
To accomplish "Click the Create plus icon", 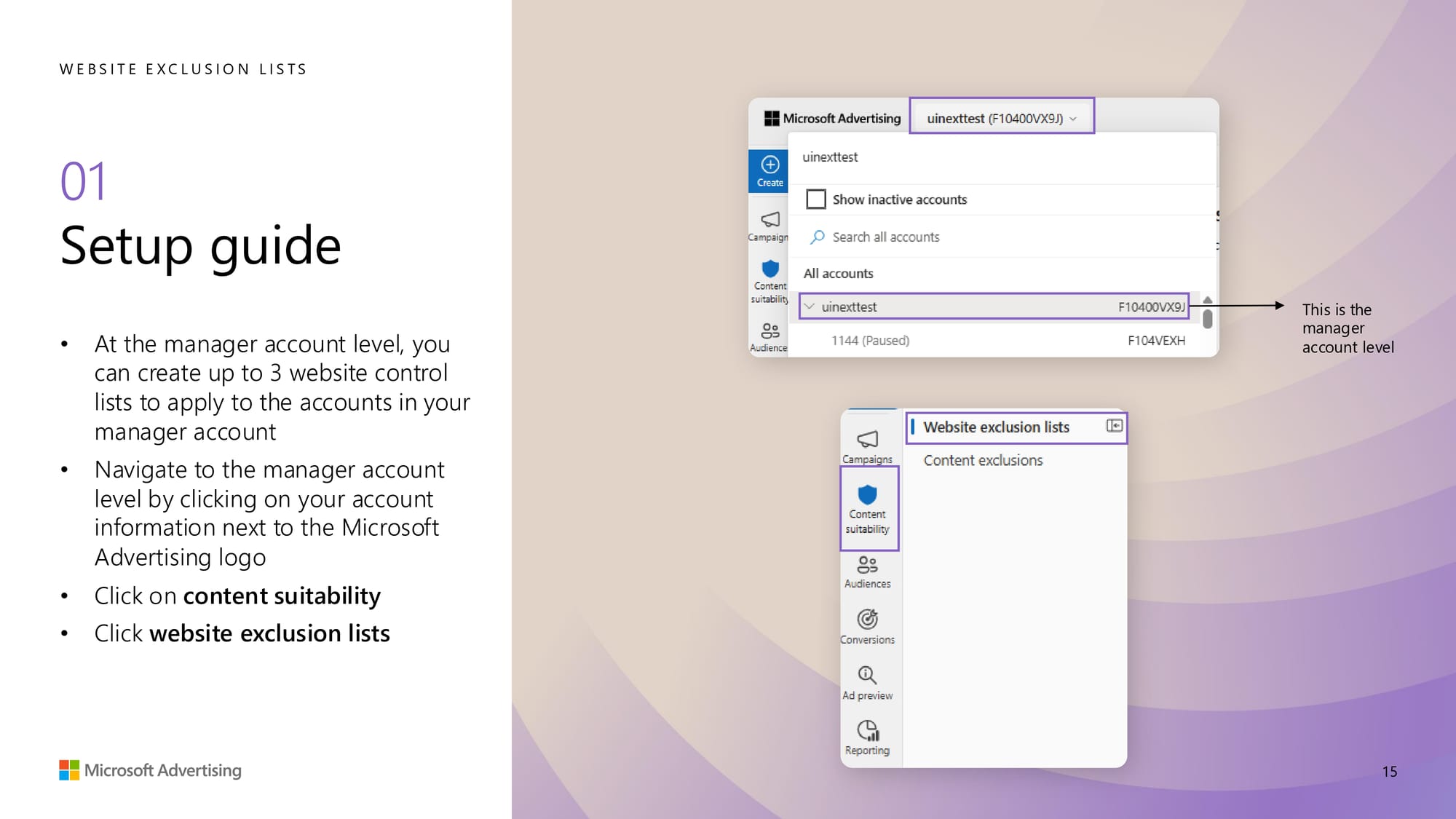I will click(x=769, y=165).
